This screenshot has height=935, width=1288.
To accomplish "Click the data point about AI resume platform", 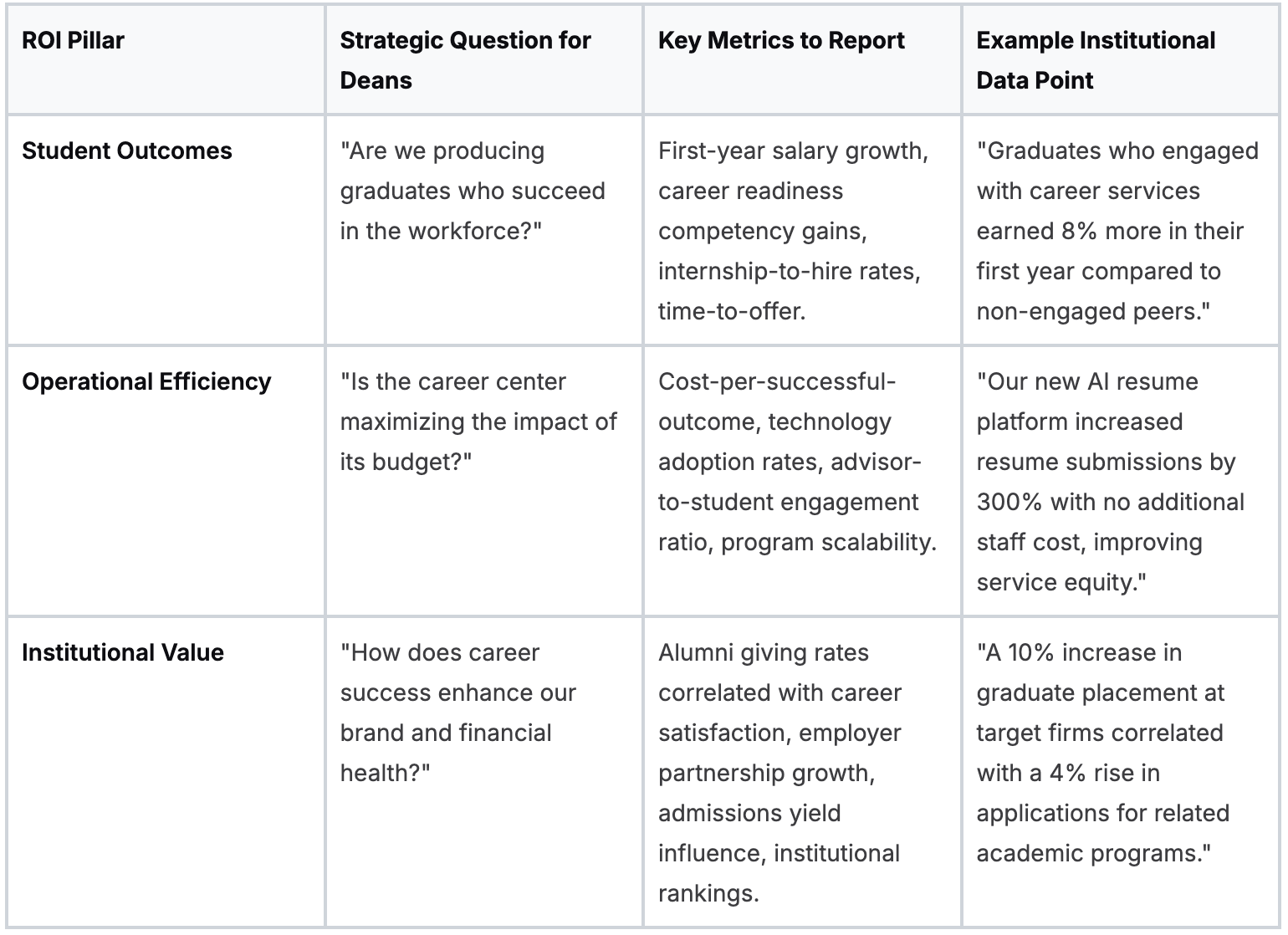I will coord(1110,482).
